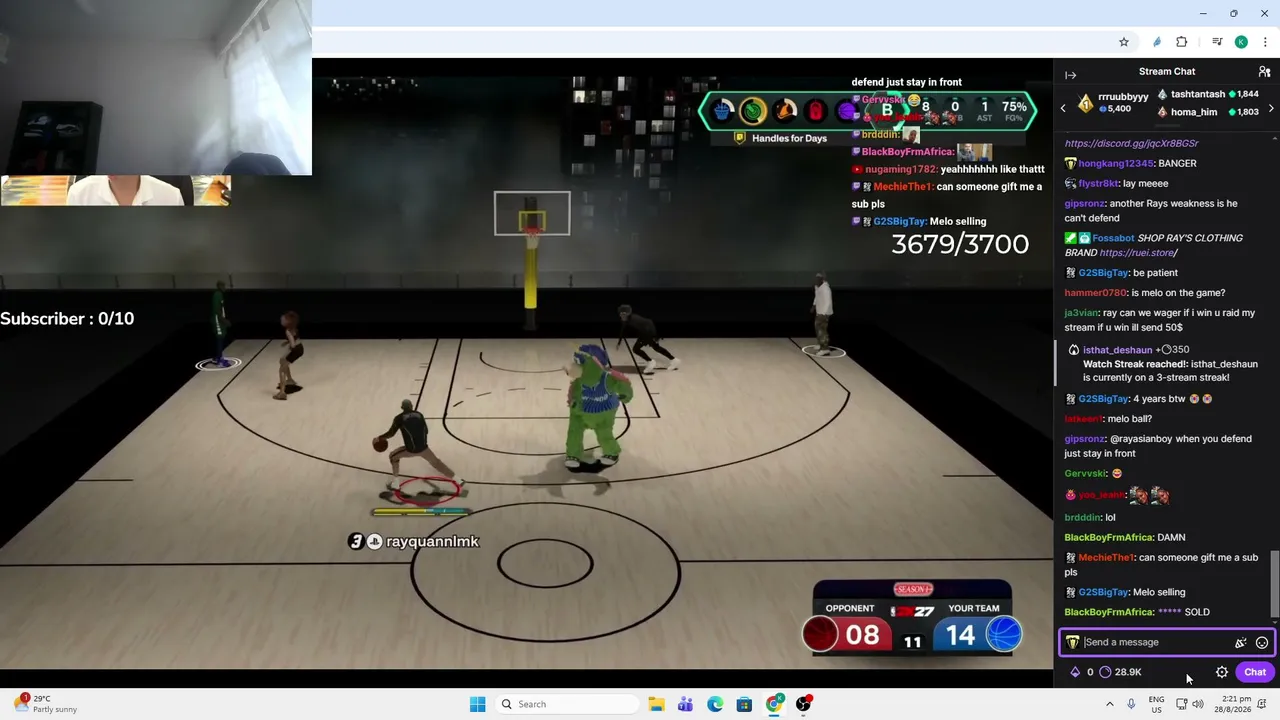Open network settings tray icon

tap(1181, 704)
